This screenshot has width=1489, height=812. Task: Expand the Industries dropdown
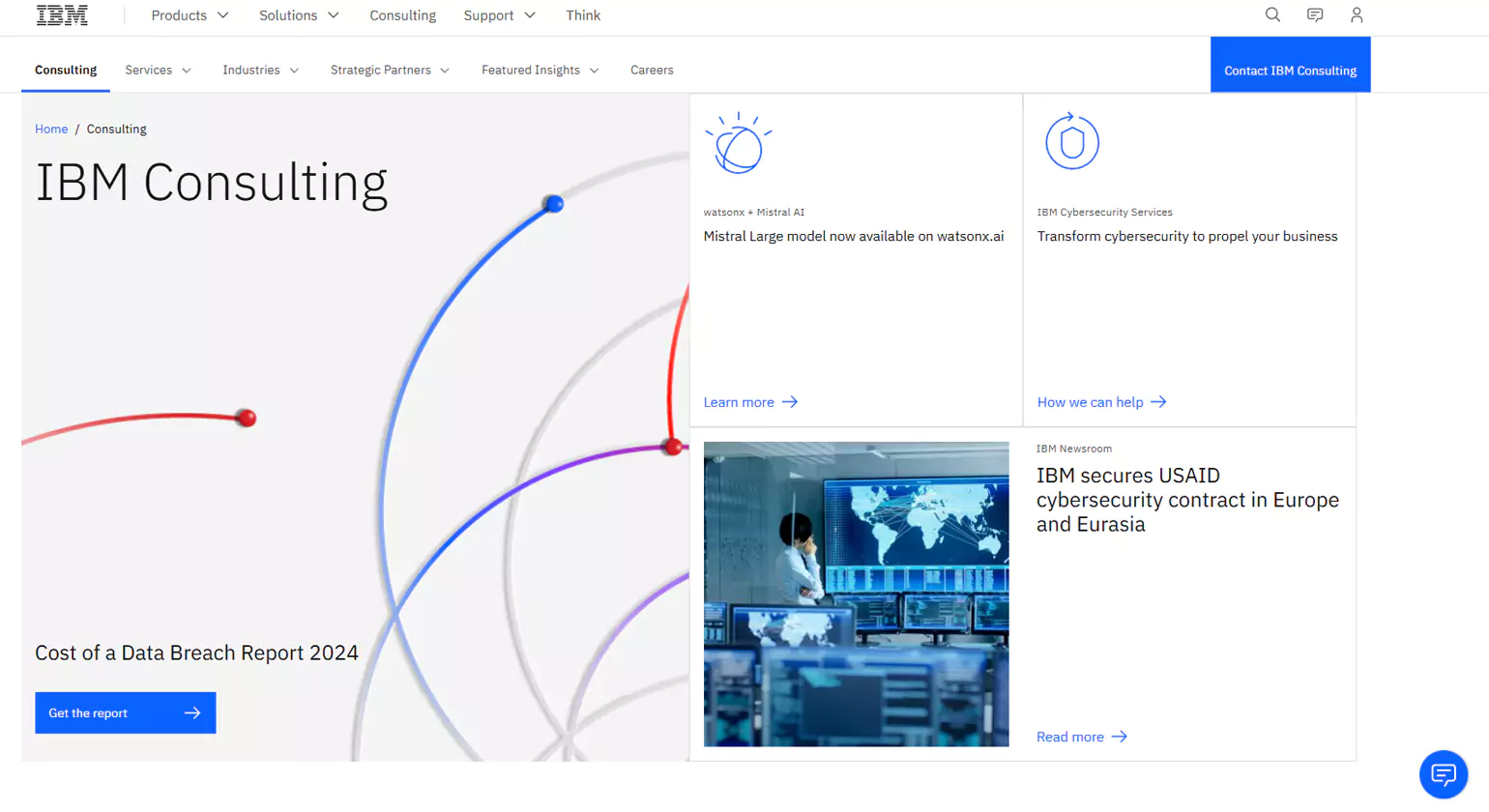[260, 70]
